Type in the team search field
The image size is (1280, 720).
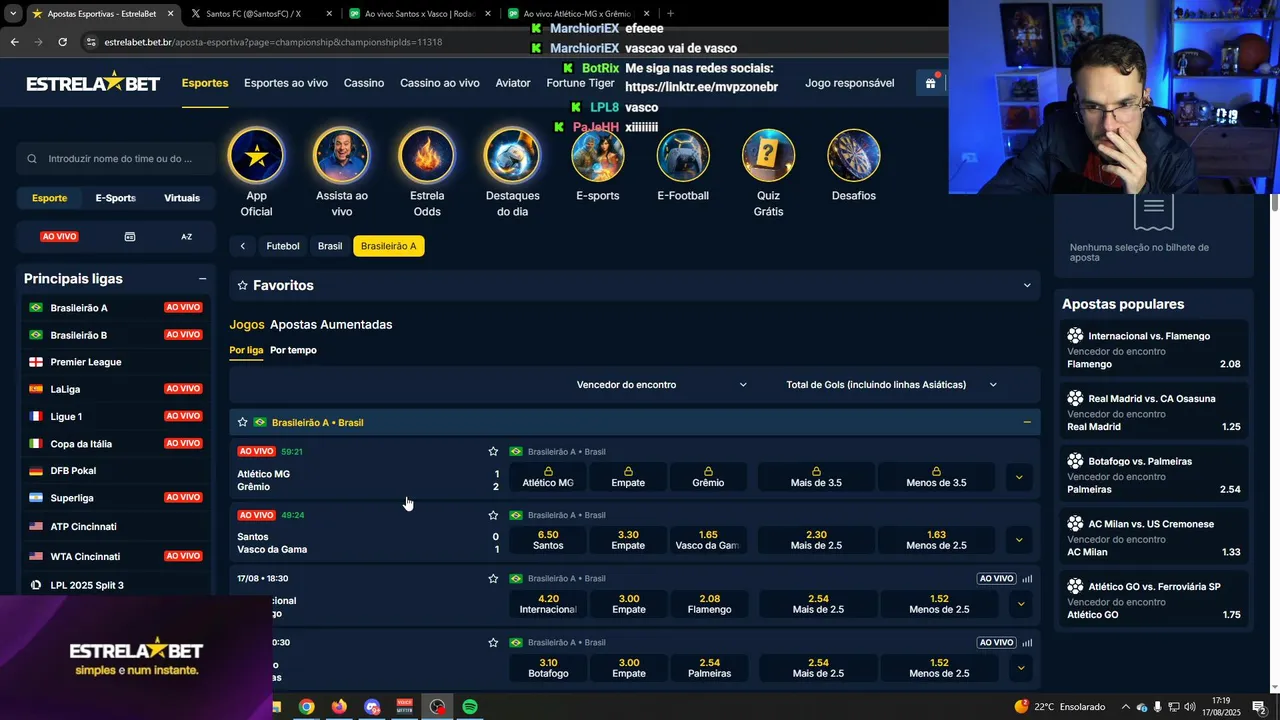tap(116, 158)
